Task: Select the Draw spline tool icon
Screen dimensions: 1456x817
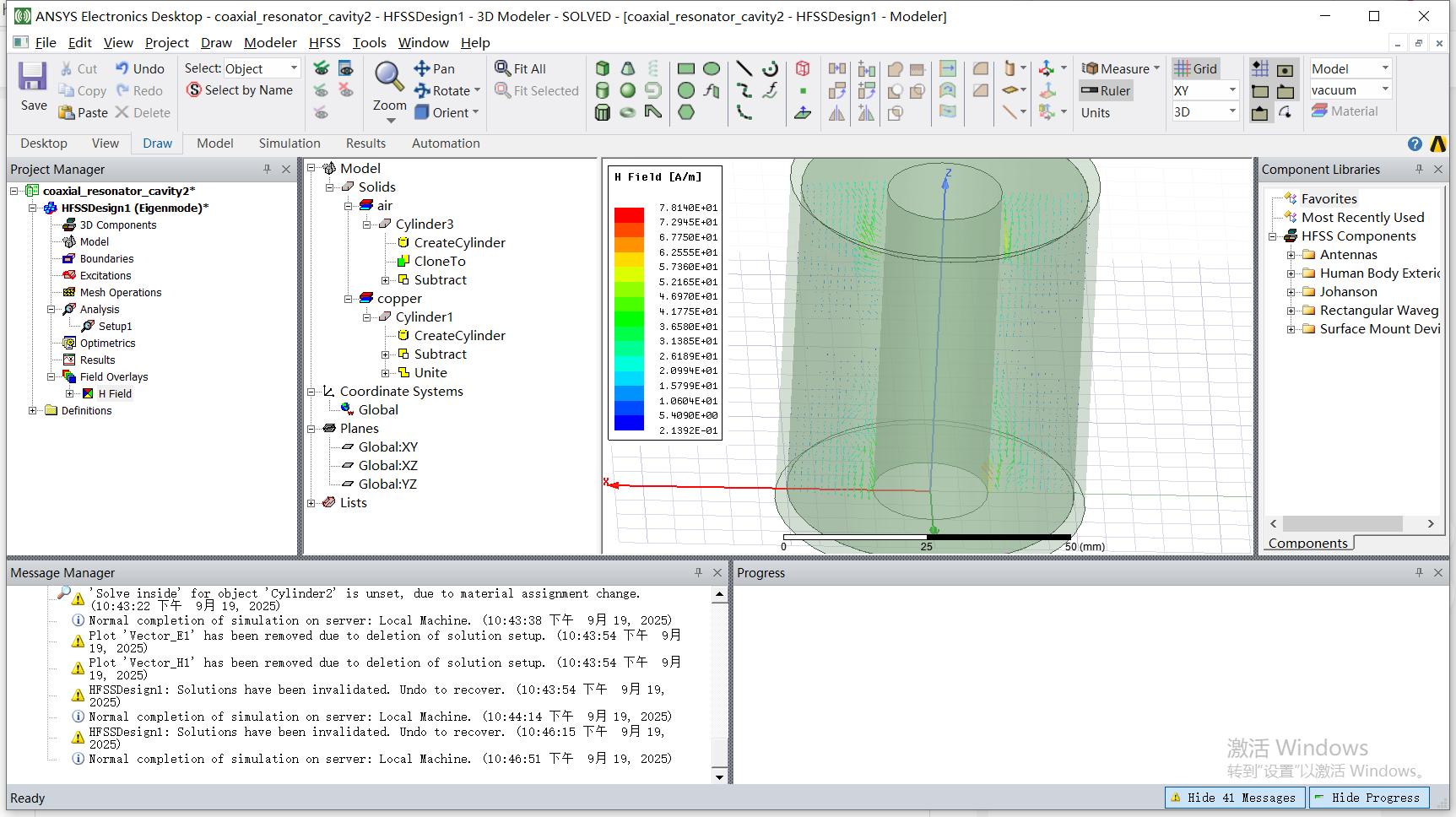Action: coord(744,90)
